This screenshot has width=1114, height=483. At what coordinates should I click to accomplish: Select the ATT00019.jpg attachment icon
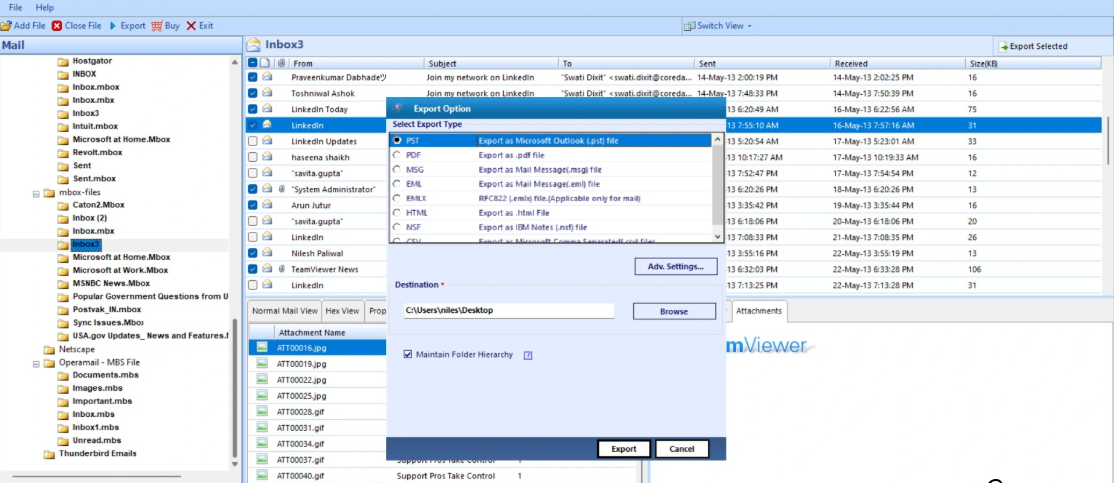pos(262,364)
